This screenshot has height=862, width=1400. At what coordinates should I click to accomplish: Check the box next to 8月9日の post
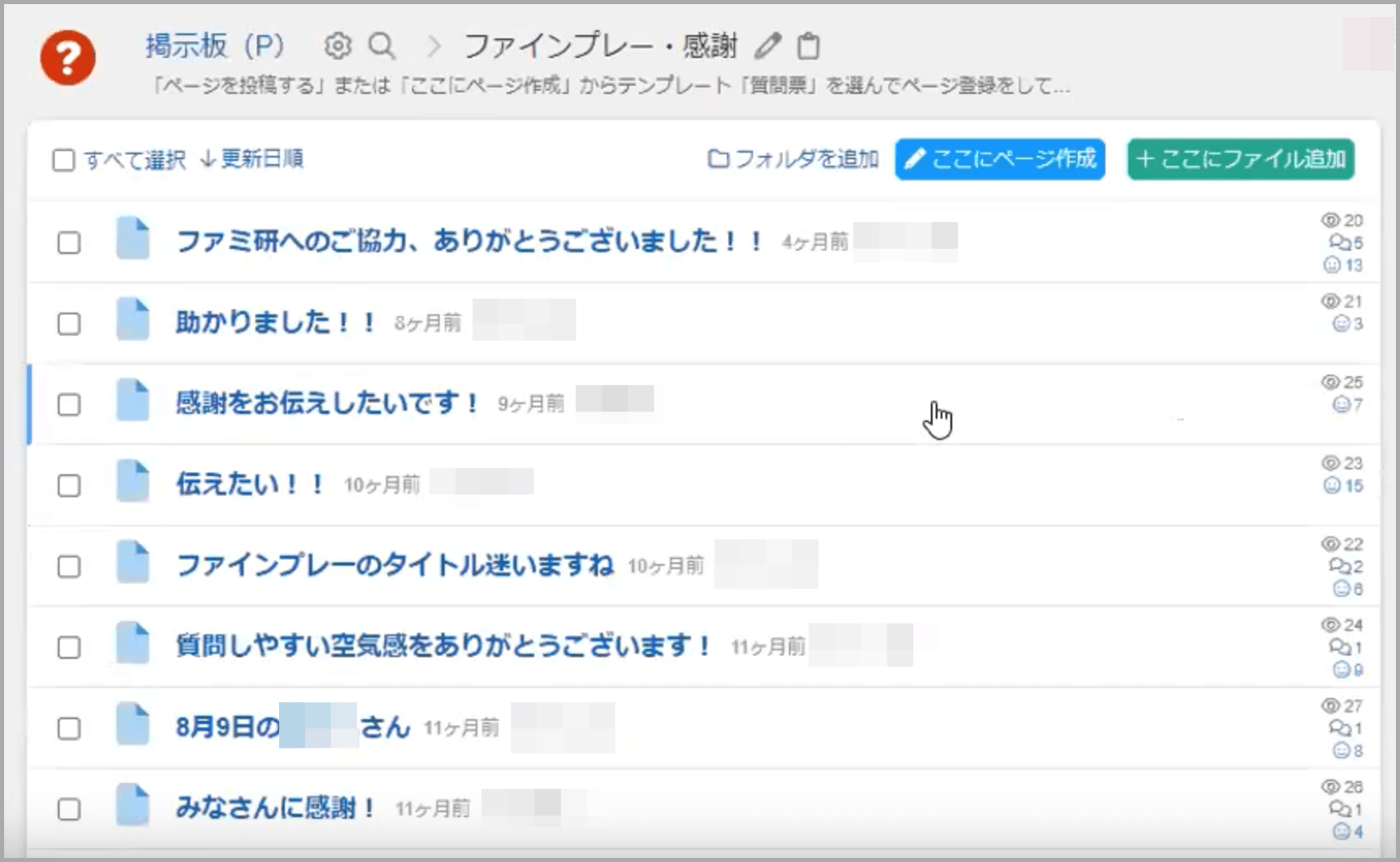69,727
